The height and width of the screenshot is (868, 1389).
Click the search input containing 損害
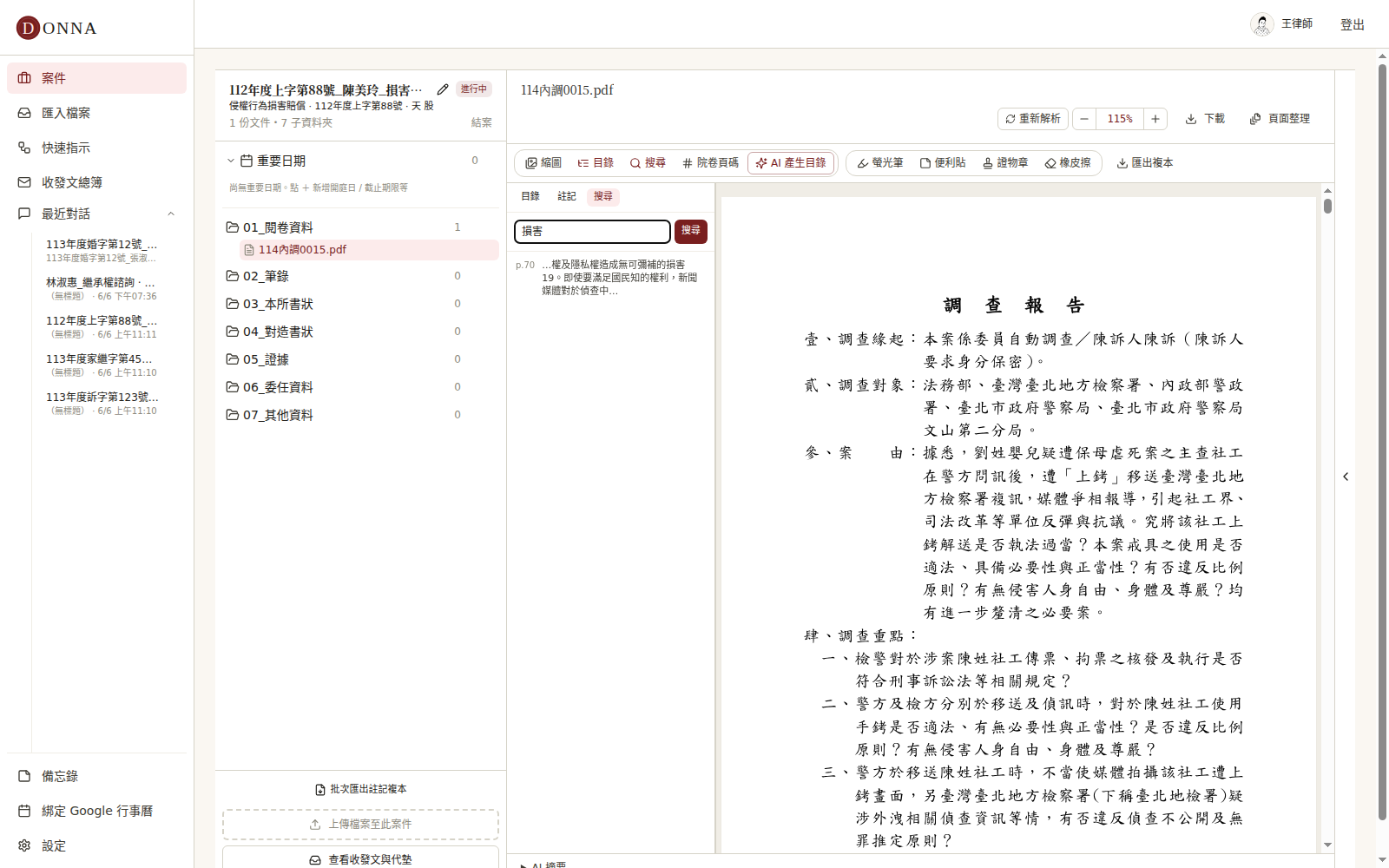click(x=592, y=232)
